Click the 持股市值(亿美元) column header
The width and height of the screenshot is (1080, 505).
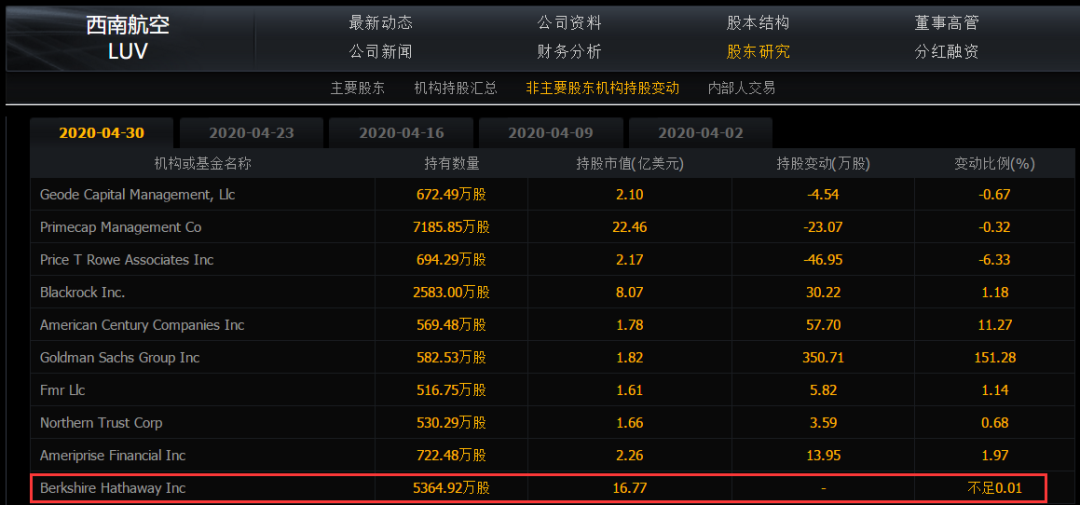tap(630, 164)
